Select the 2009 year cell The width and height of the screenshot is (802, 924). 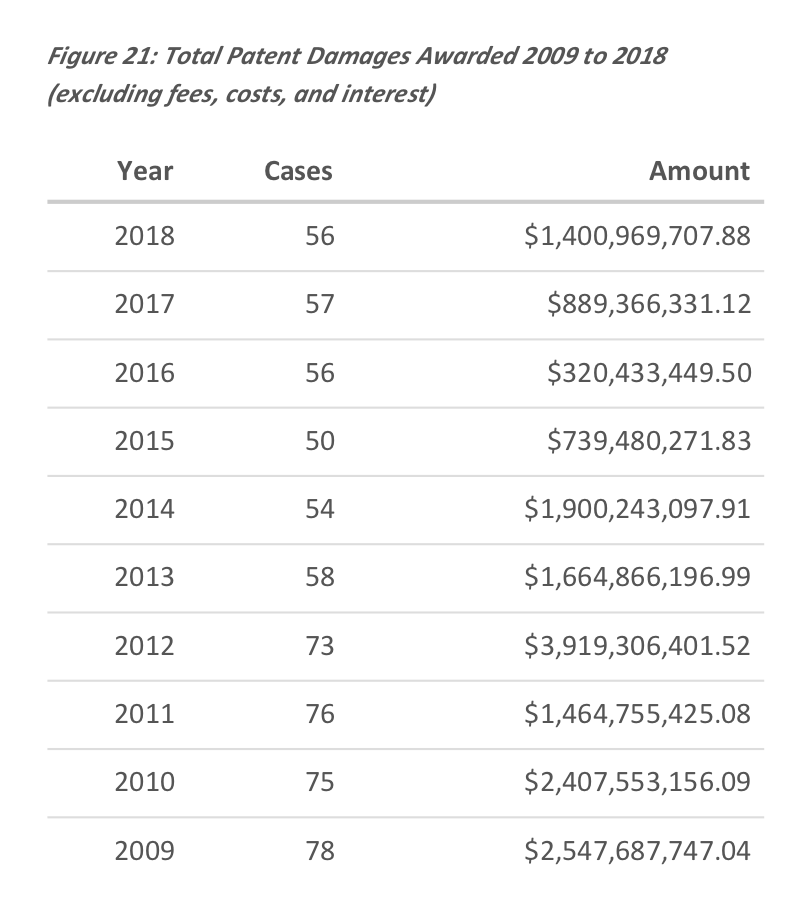click(145, 851)
